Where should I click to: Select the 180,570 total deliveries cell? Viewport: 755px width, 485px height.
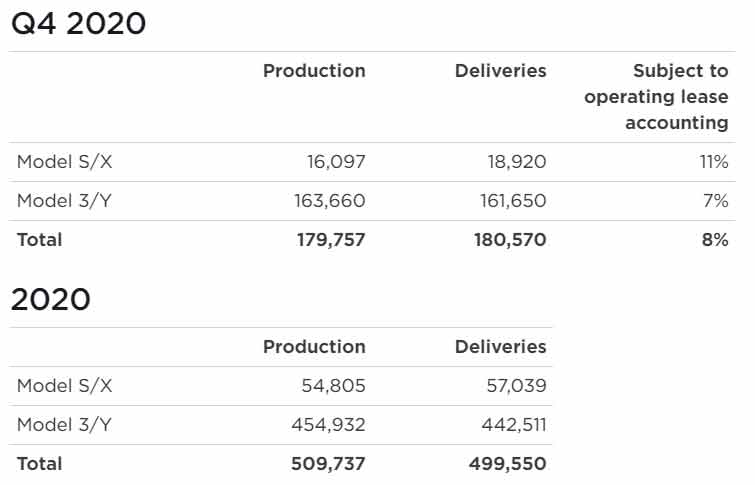point(510,240)
